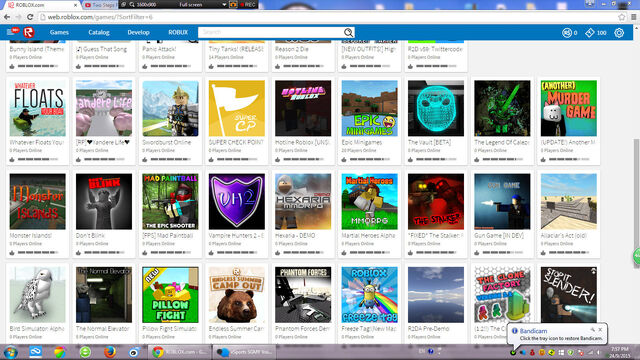
Task: Click the Alisclair's Act (old) title link
Action: pyautogui.click(x=563, y=236)
